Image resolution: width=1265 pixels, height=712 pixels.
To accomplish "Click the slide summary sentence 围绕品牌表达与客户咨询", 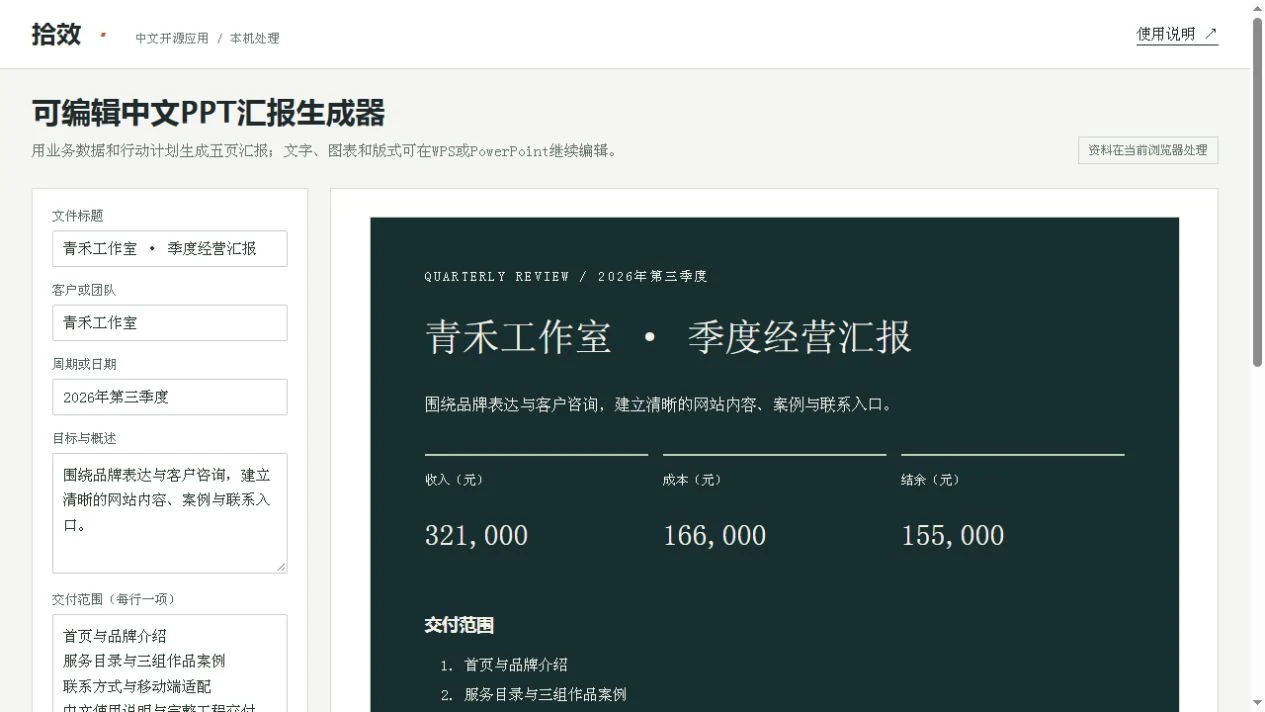I will pyautogui.click(x=658, y=405).
